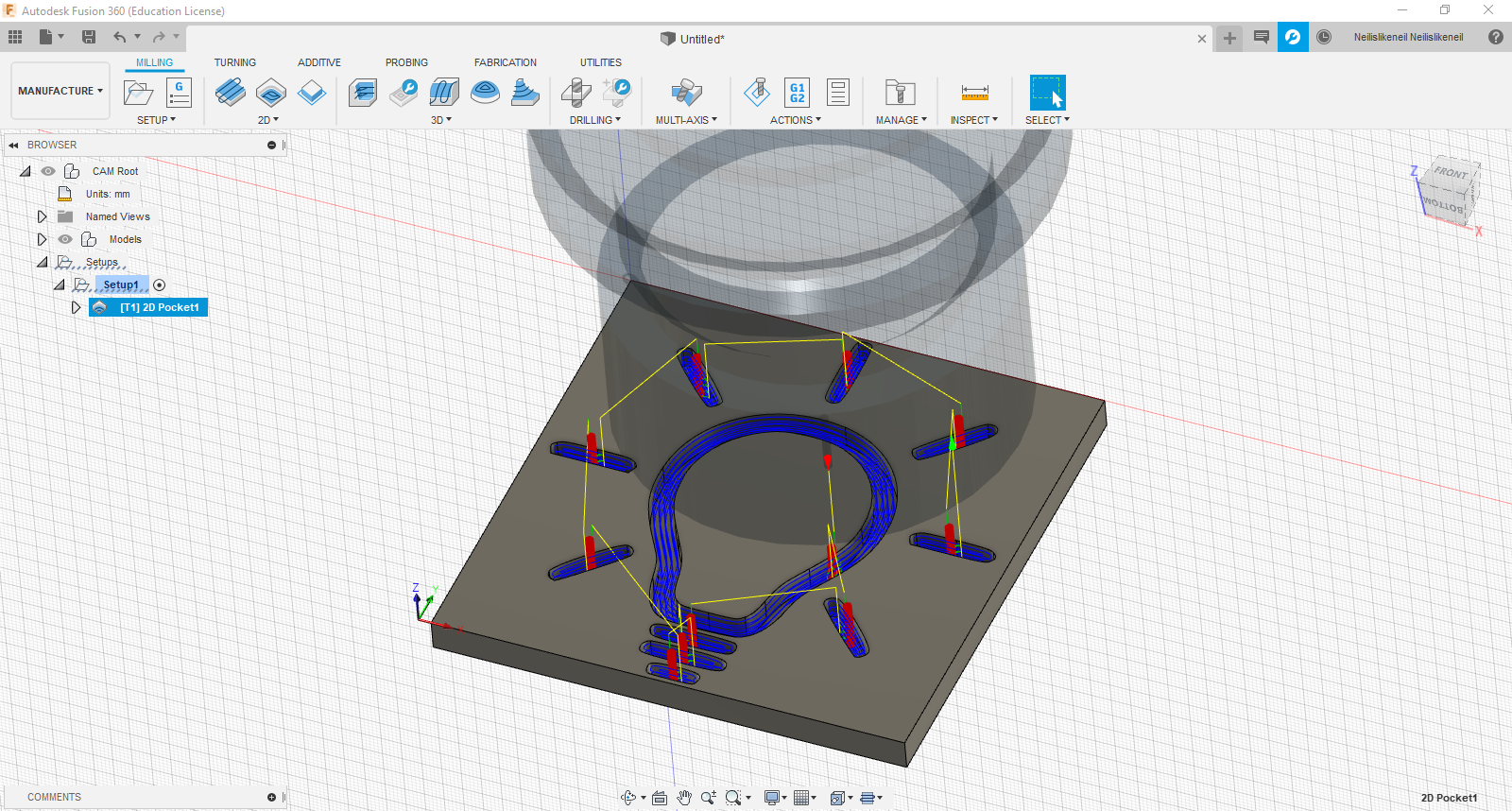Image resolution: width=1512 pixels, height=811 pixels.
Task: Start Simulate from the Actions group
Action: [x=757, y=93]
